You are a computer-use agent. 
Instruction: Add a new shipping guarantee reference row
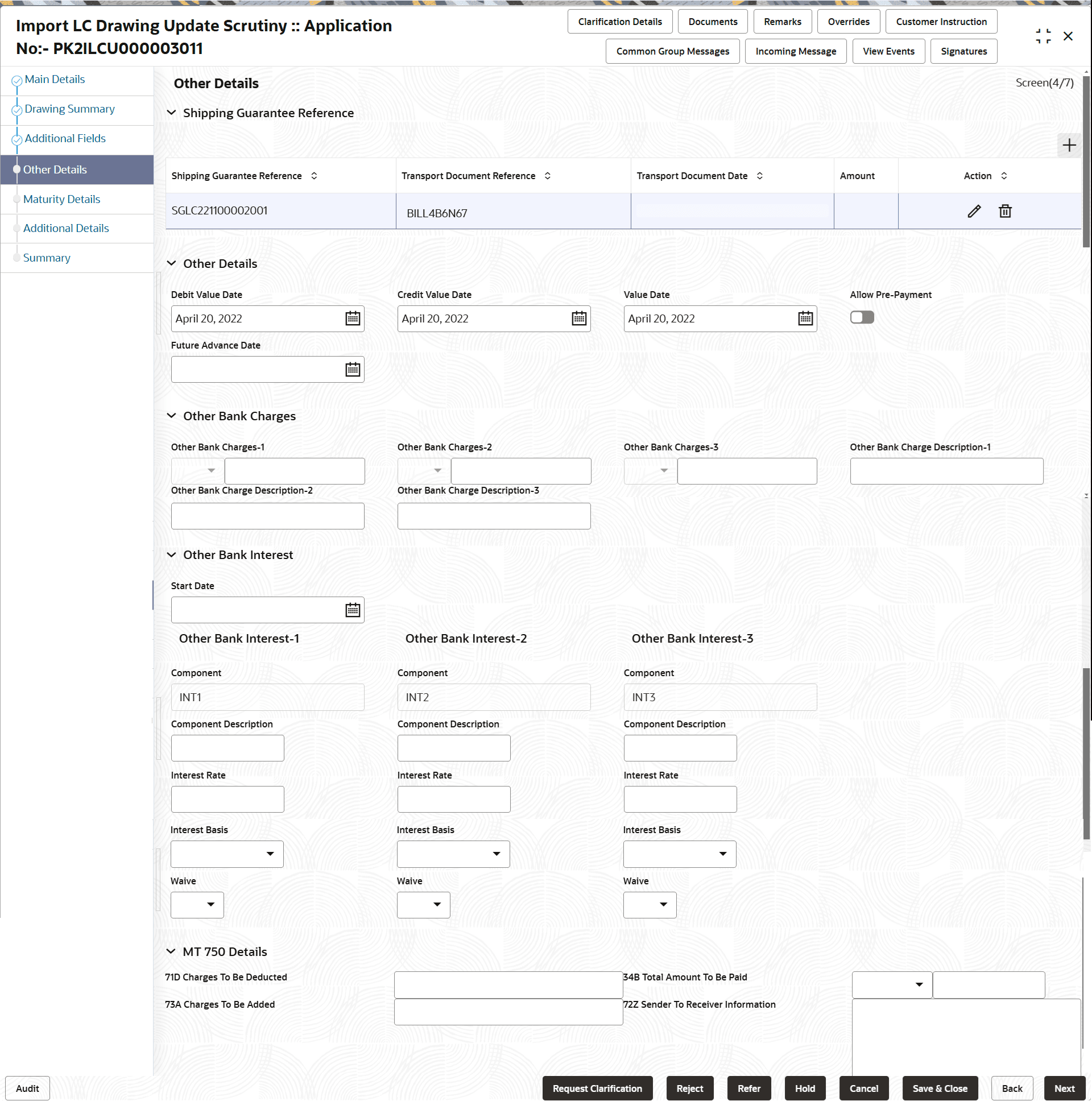[1069, 146]
